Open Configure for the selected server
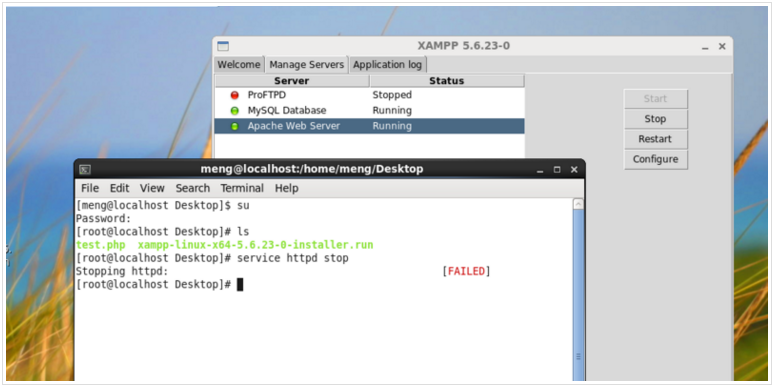The height and width of the screenshot is (385, 772). click(x=655, y=159)
